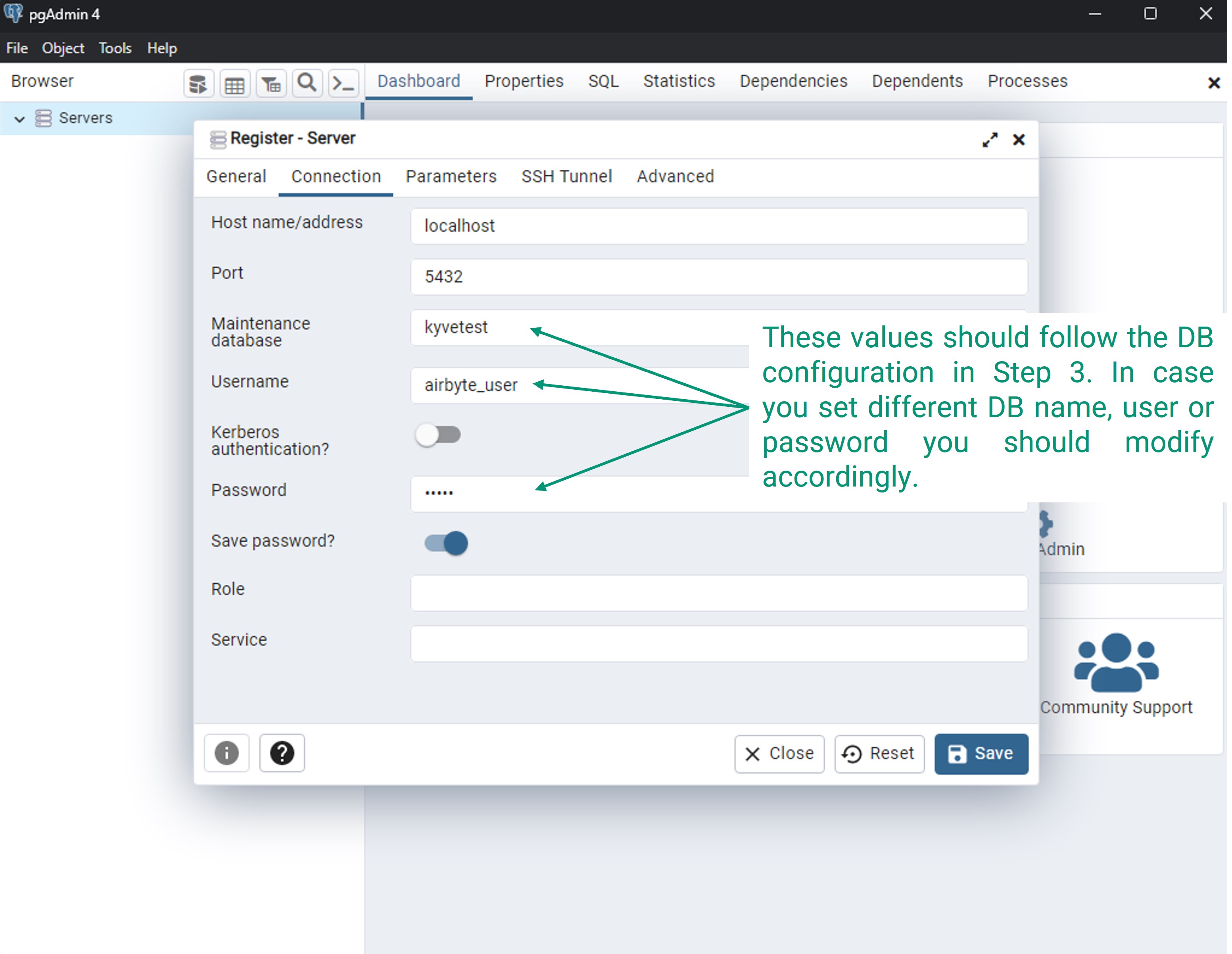Click the Close button in dialog footer

[x=779, y=754]
